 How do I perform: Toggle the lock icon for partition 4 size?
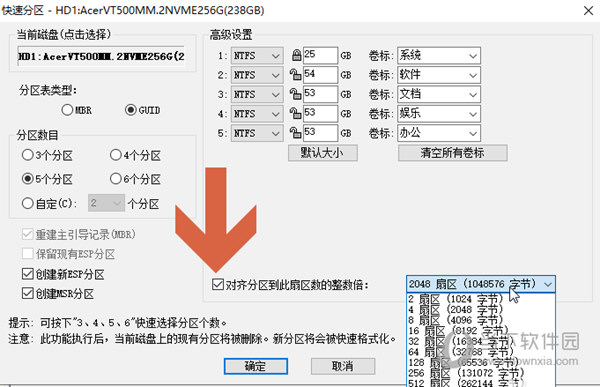pyautogui.click(x=295, y=114)
